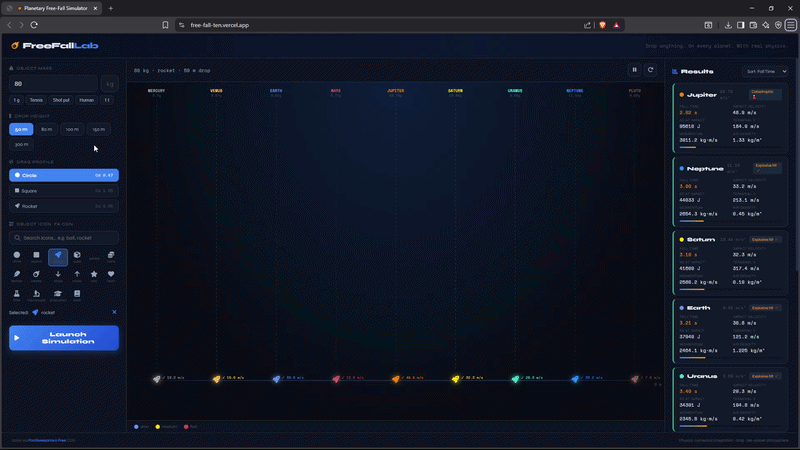Click the Brave Shields icon in the address bar

click(x=602, y=25)
